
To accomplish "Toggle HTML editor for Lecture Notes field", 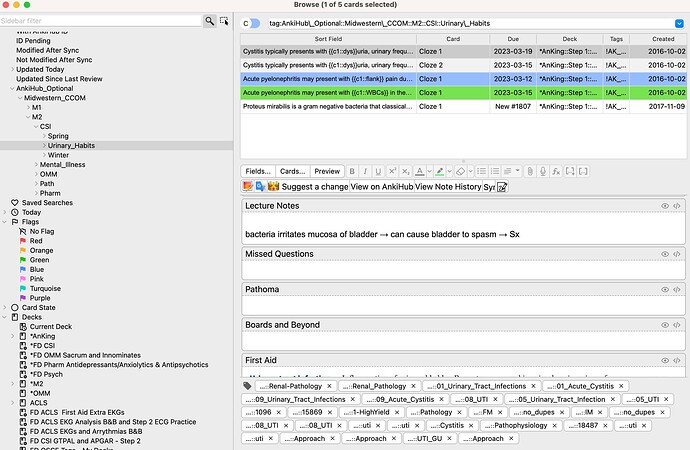I will [677, 206].
